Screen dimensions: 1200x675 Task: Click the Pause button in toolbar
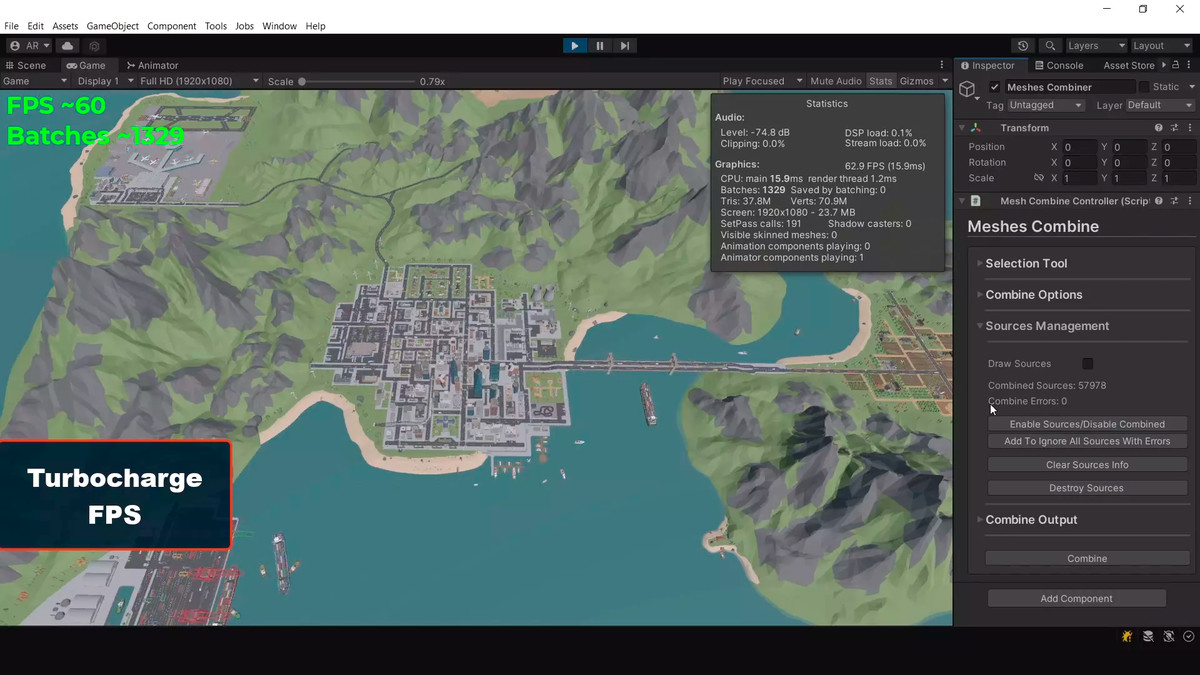600,46
